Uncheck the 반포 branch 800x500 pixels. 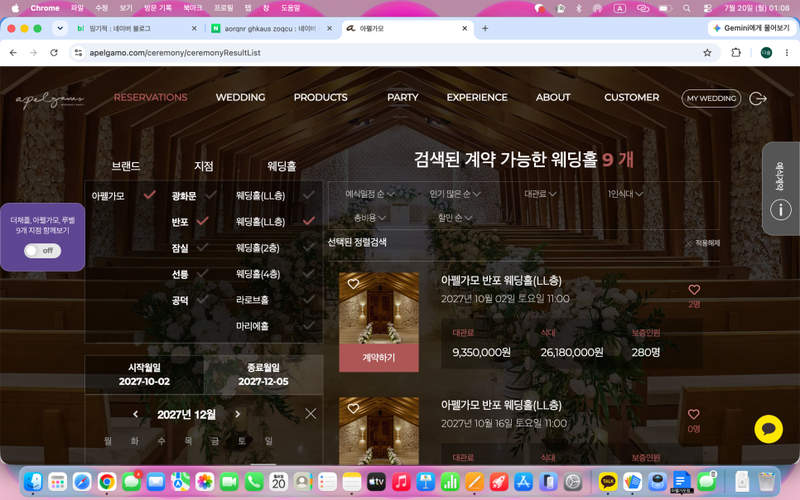(203, 221)
